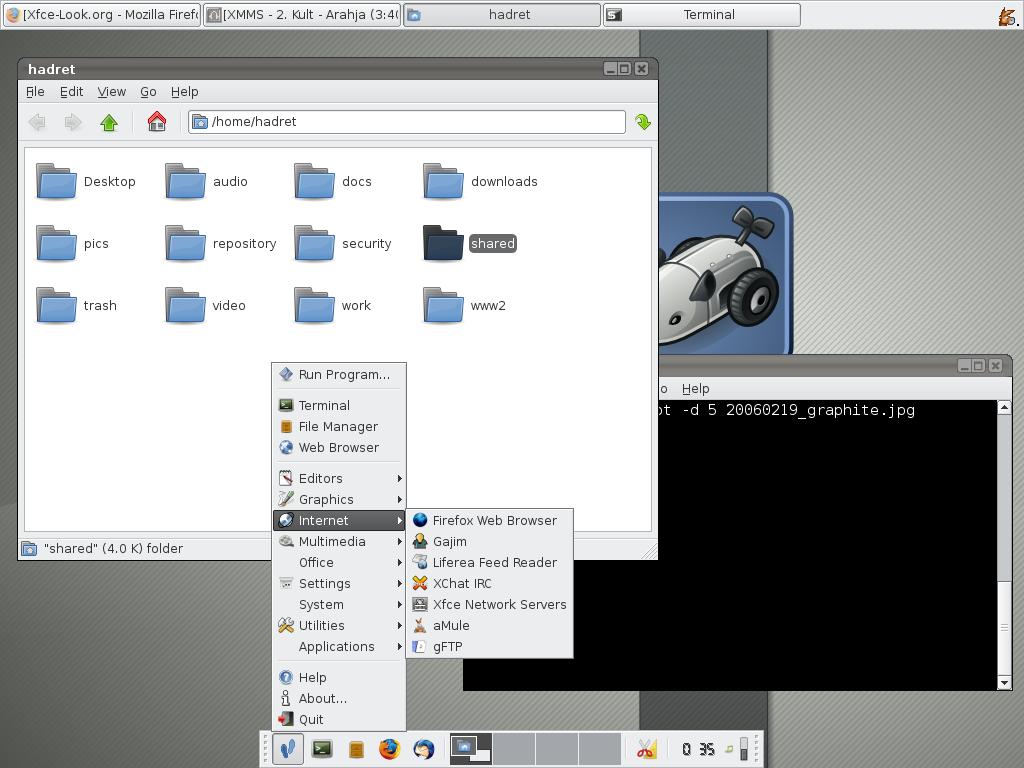1024x768 pixels.
Task: Reload the /home/hadret location
Action: click(643, 121)
